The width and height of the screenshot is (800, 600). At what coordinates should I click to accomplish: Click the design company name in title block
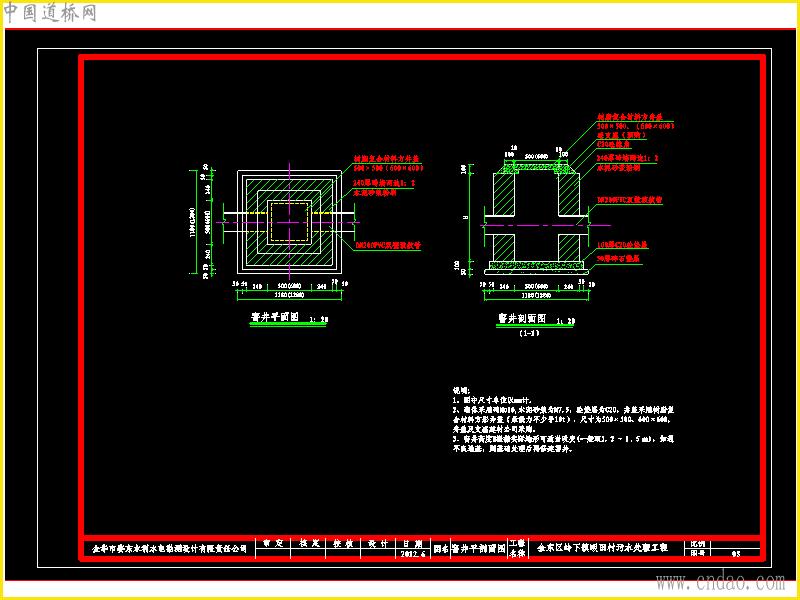click(169, 549)
